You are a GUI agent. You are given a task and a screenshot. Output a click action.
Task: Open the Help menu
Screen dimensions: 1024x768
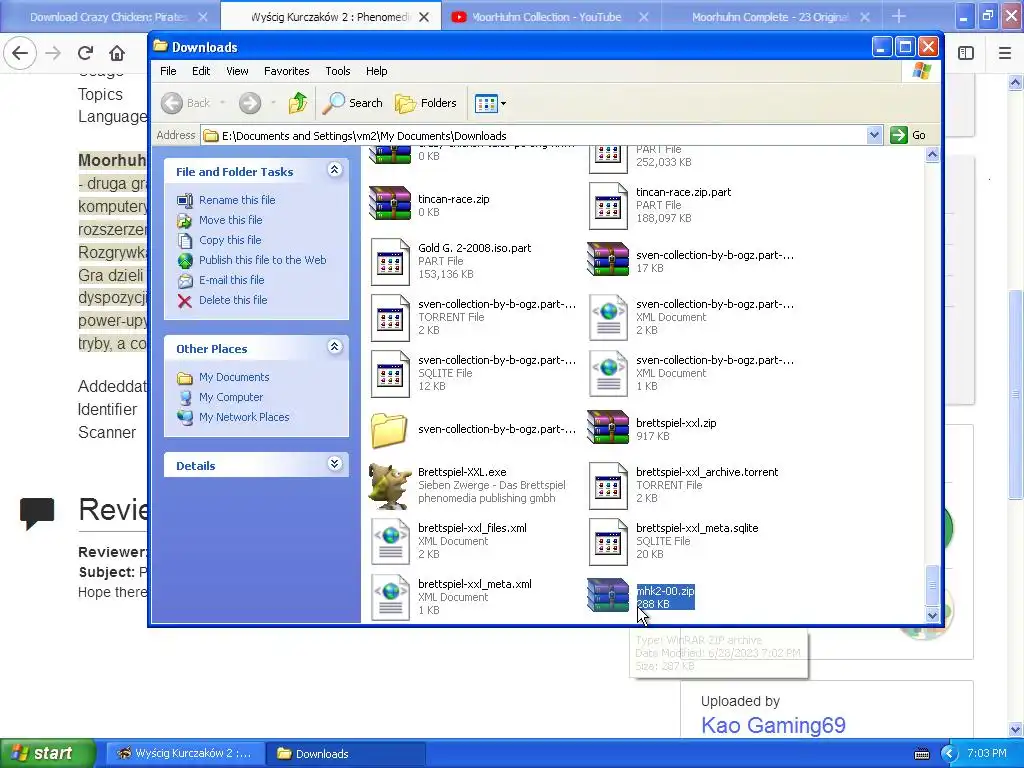point(376,71)
